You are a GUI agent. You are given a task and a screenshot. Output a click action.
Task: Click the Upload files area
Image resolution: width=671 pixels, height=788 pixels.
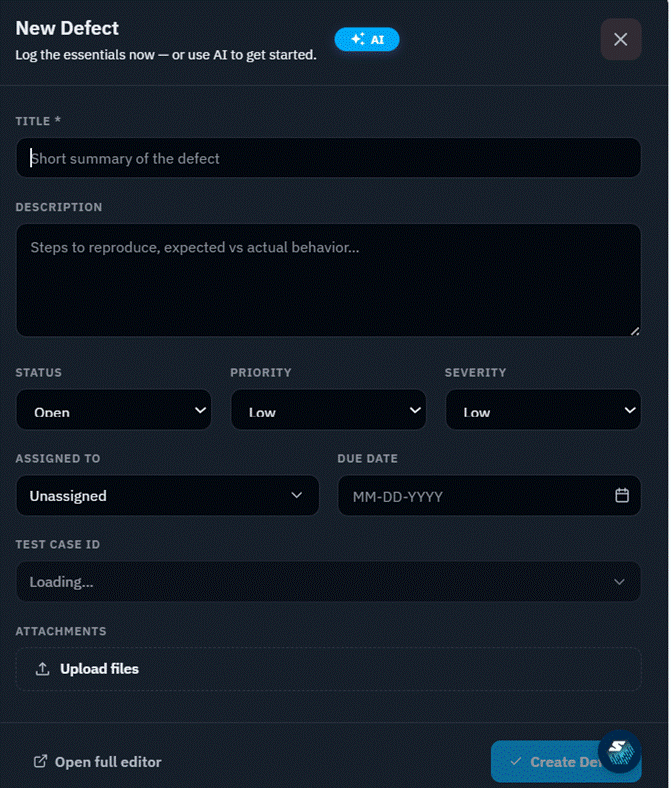click(329, 669)
